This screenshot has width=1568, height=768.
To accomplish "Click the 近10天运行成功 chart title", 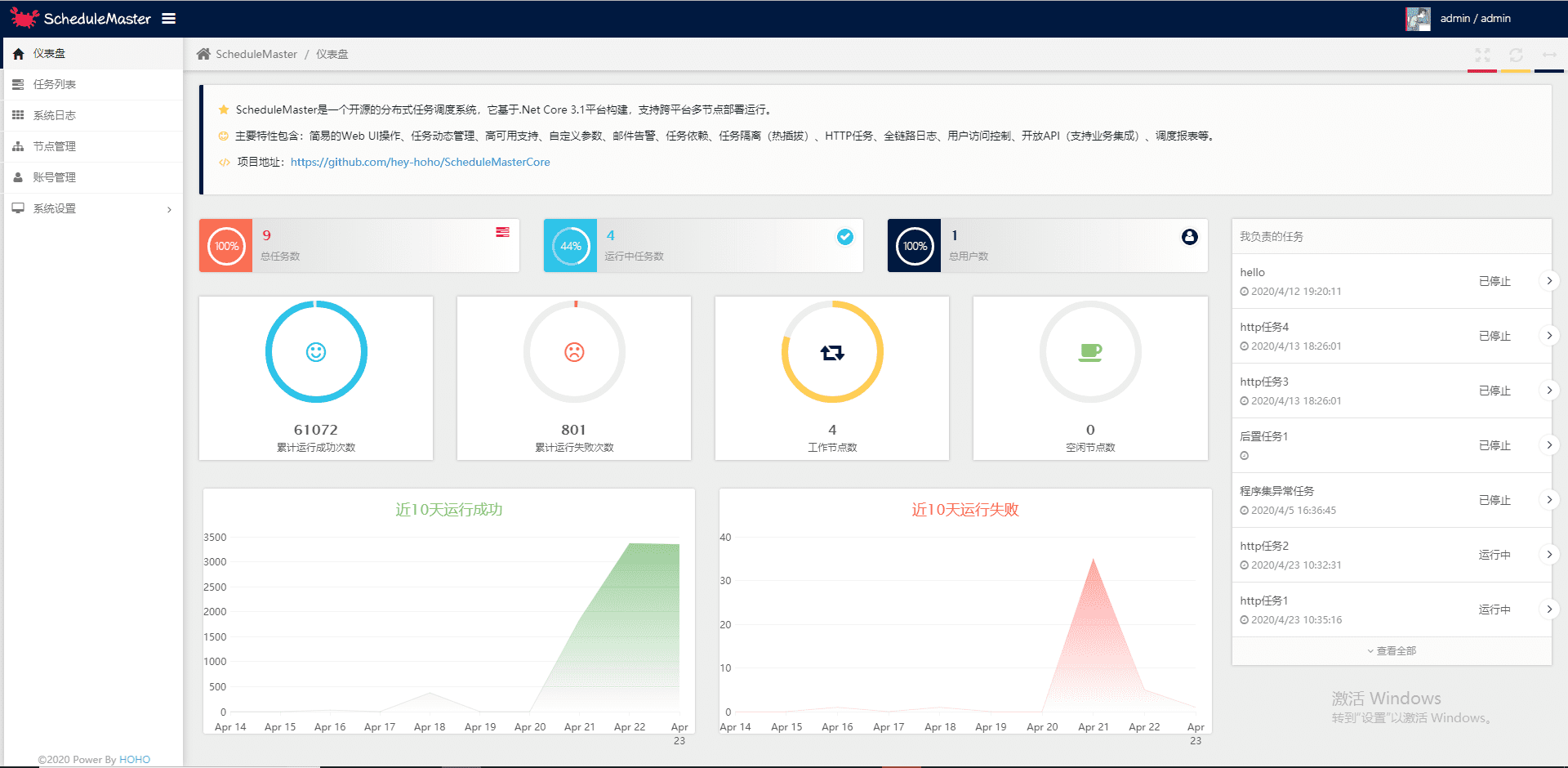I will click(x=449, y=510).
